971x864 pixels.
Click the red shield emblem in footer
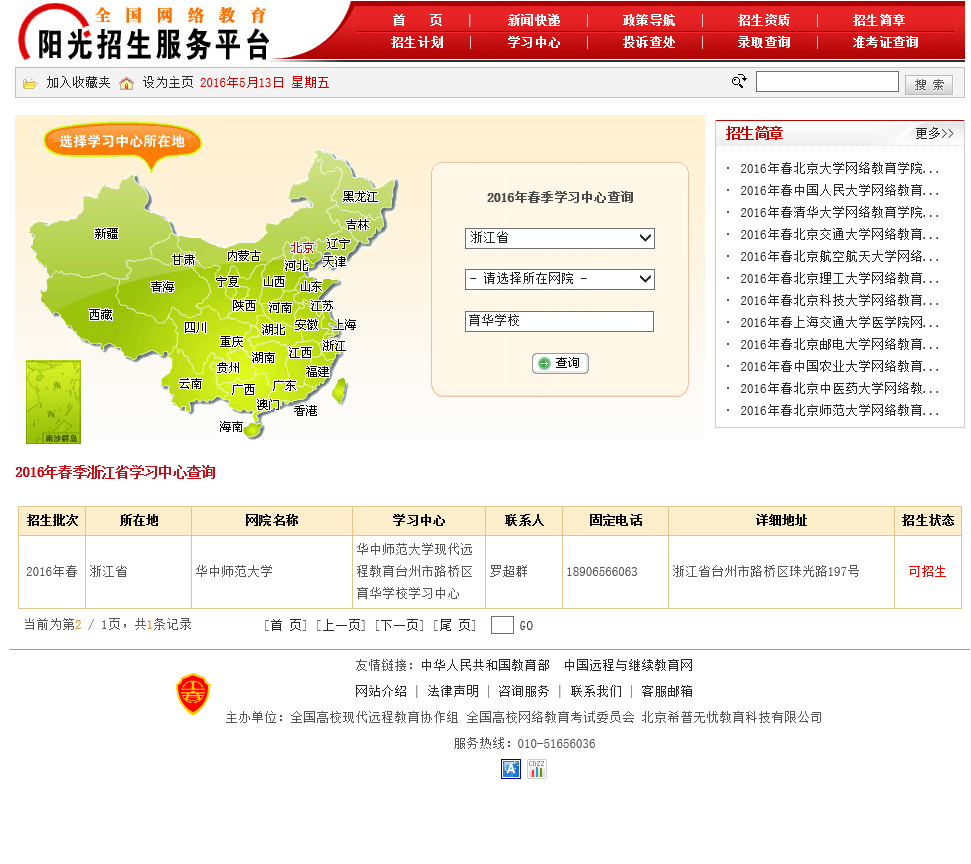[x=193, y=694]
